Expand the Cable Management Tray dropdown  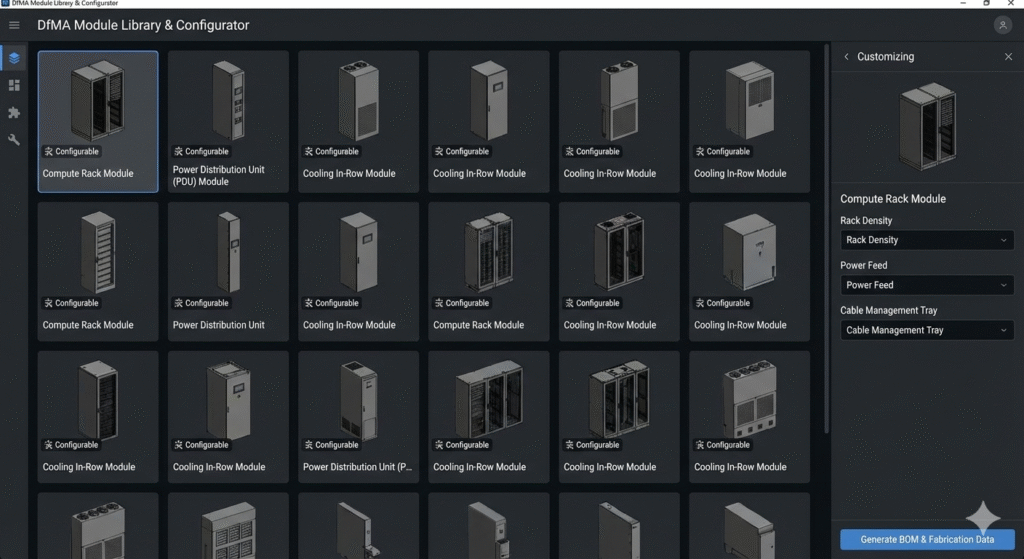(x=927, y=330)
